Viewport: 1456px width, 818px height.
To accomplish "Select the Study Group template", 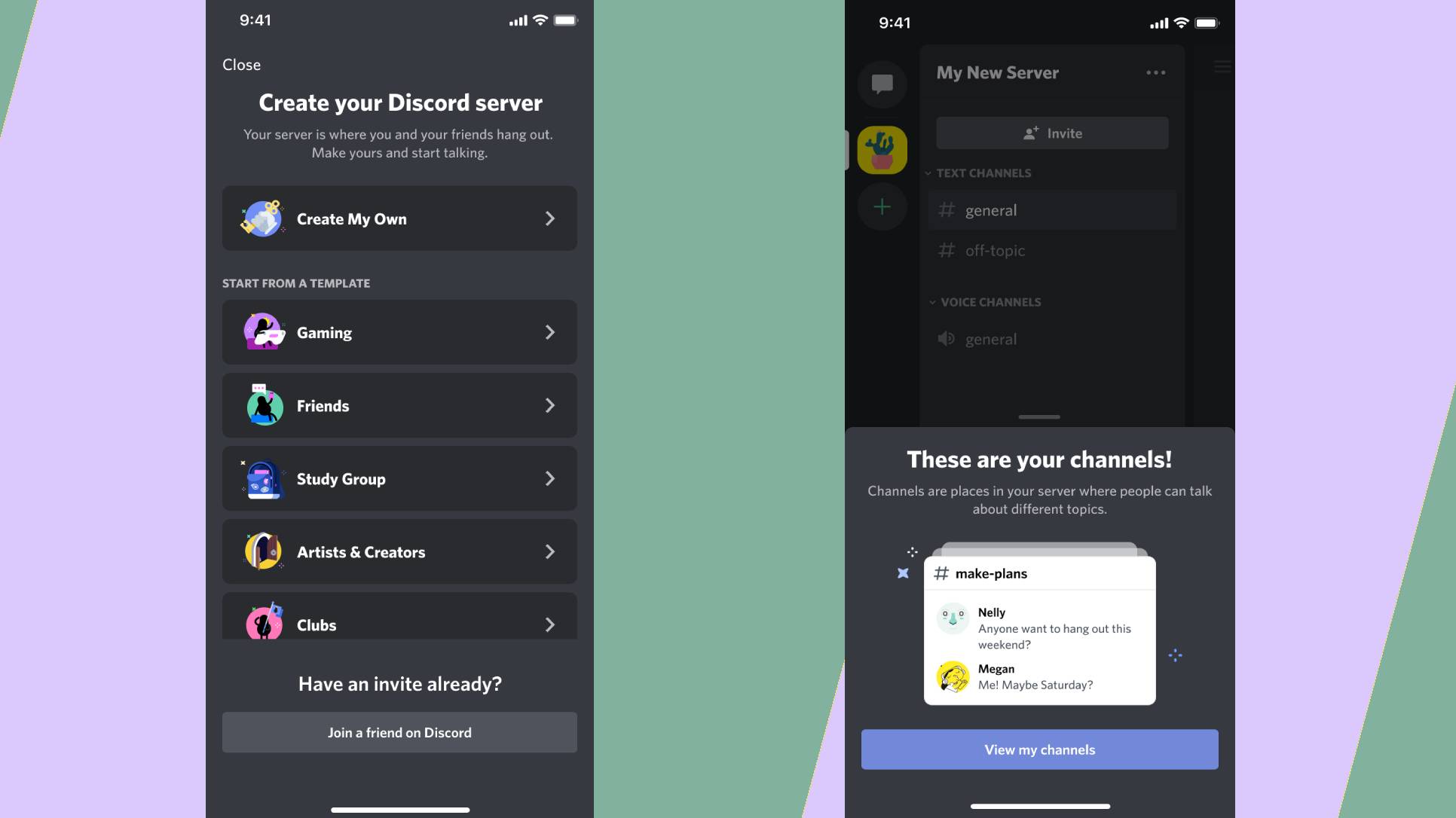I will click(x=399, y=478).
